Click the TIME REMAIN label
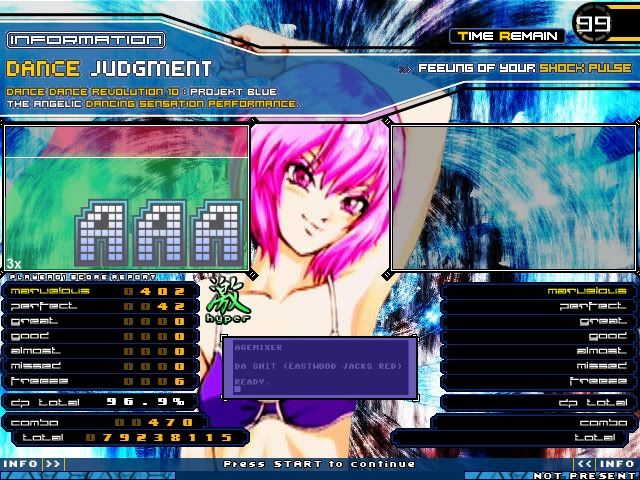Viewport: 640px width, 480px height. [x=507, y=36]
